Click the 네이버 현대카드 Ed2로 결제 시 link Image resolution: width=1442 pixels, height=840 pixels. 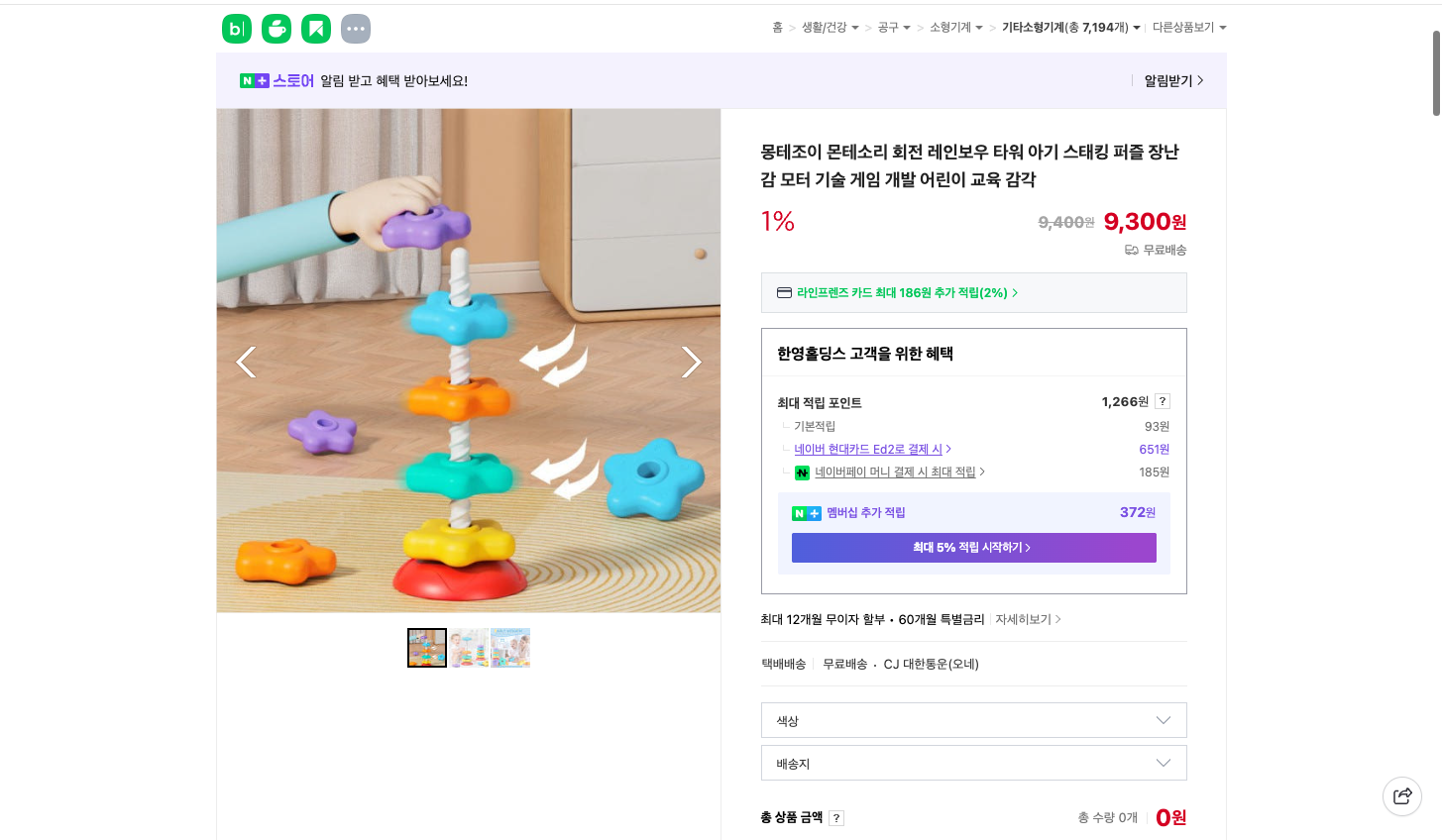(868, 449)
